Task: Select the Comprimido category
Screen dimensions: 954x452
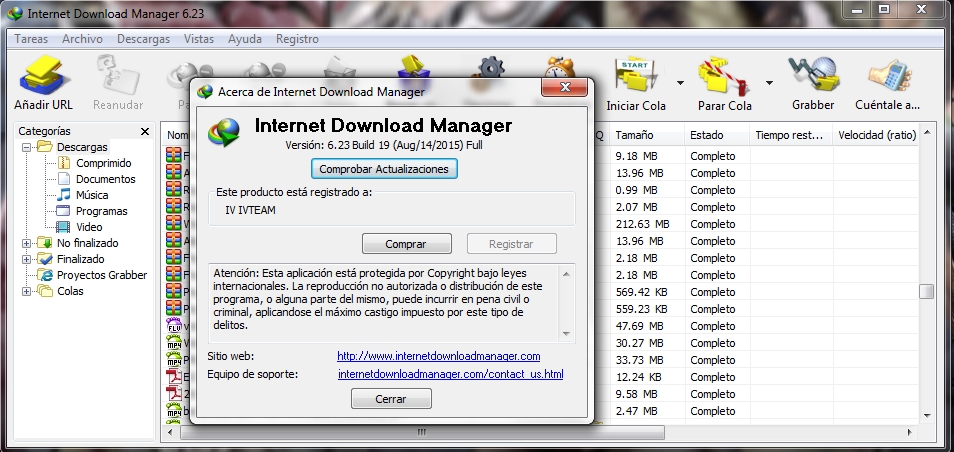Action: click(103, 163)
